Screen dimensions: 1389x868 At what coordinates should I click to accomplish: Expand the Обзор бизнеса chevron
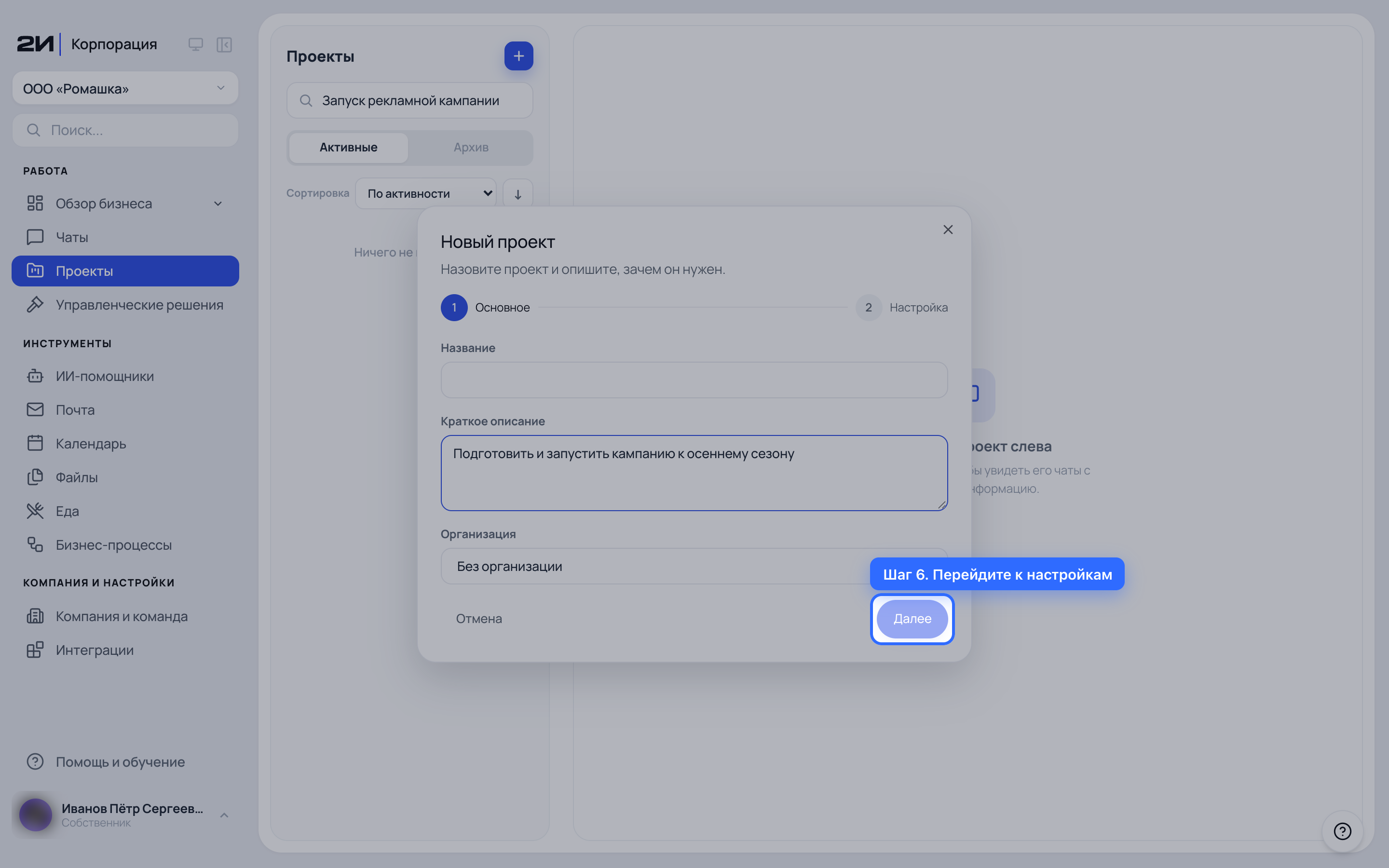tap(218, 204)
